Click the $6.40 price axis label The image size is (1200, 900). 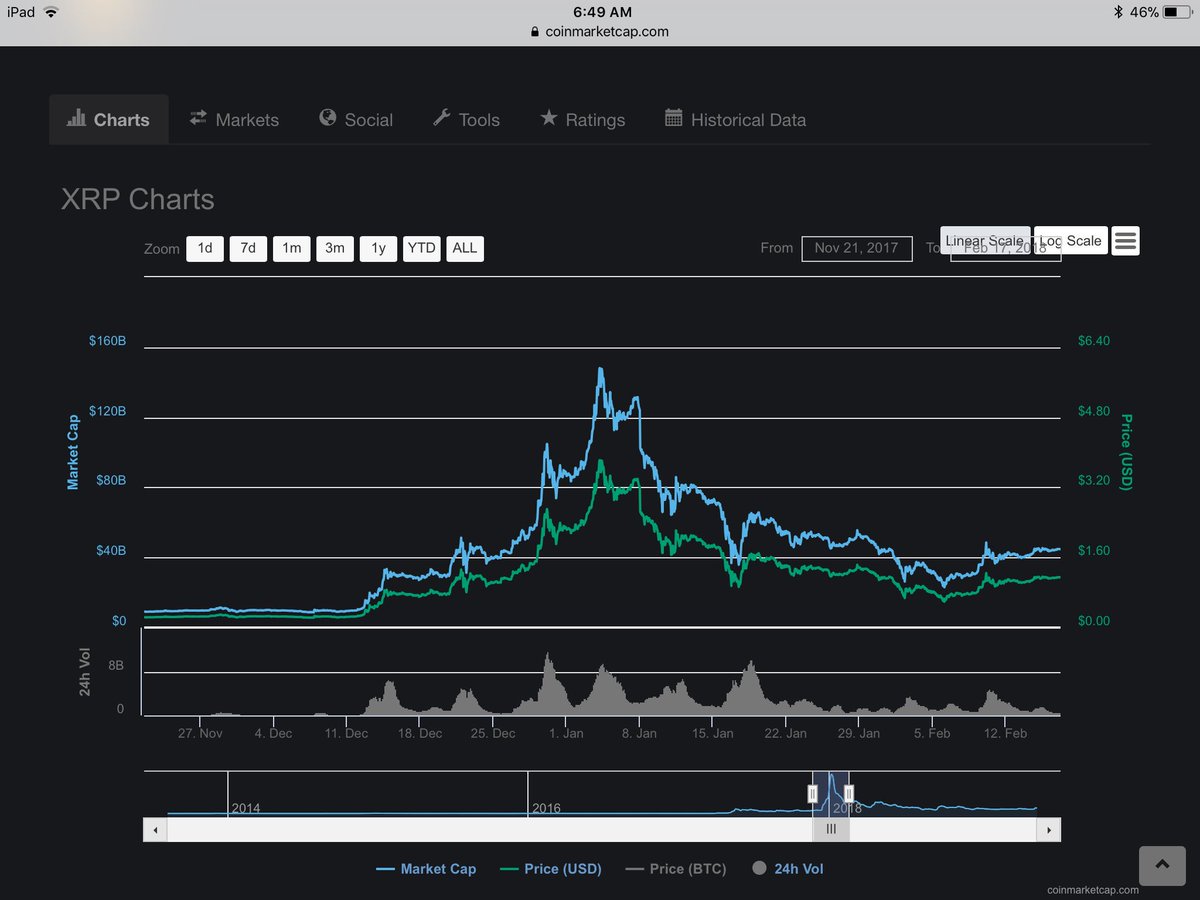pos(1094,341)
